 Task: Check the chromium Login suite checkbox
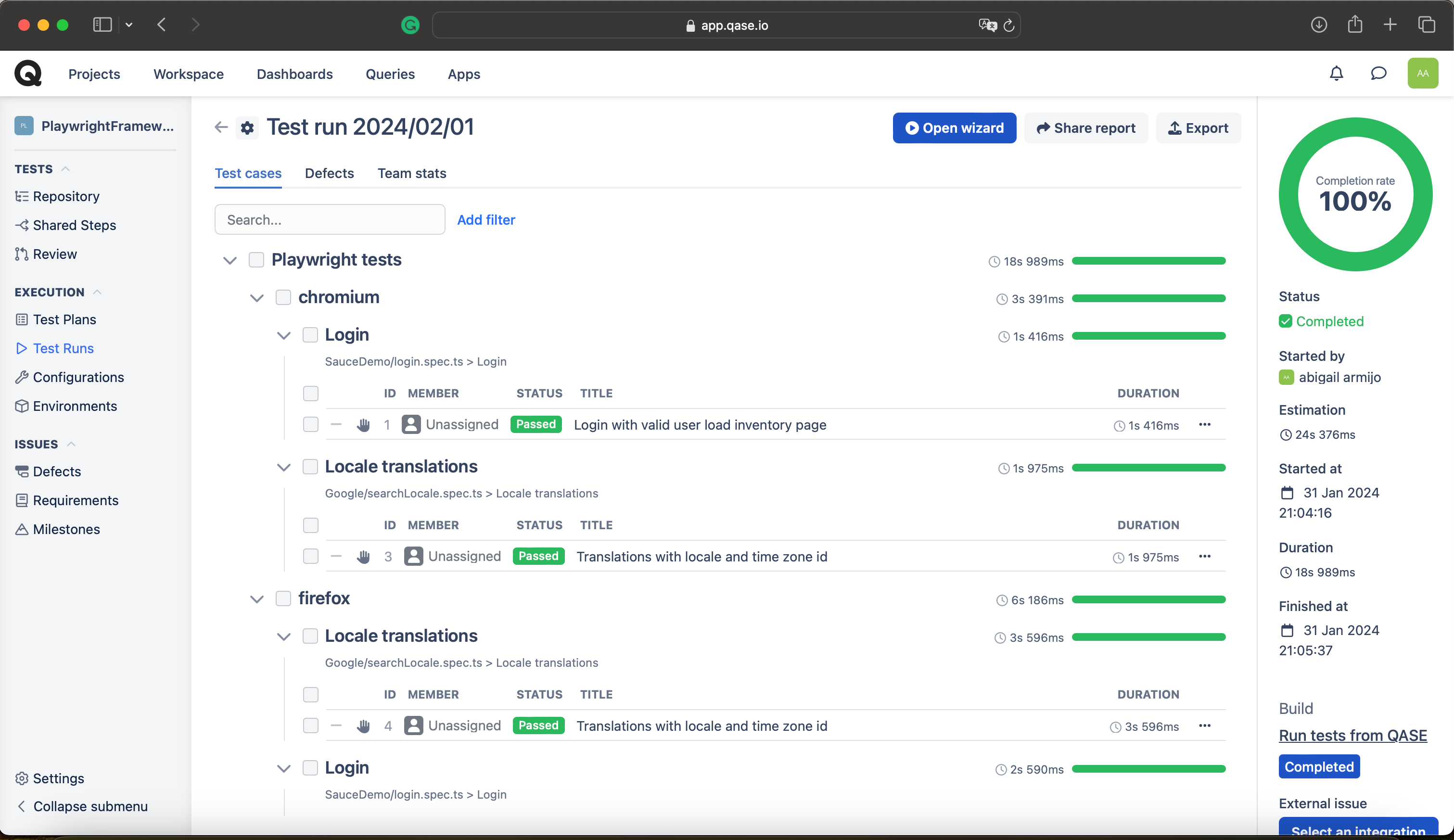coord(310,335)
